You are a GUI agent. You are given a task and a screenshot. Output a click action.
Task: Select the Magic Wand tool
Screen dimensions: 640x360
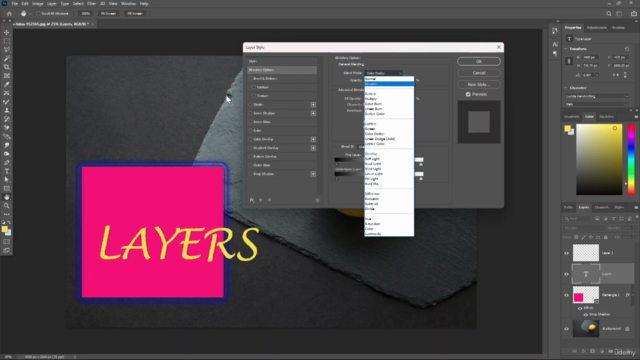pyautogui.click(x=7, y=58)
